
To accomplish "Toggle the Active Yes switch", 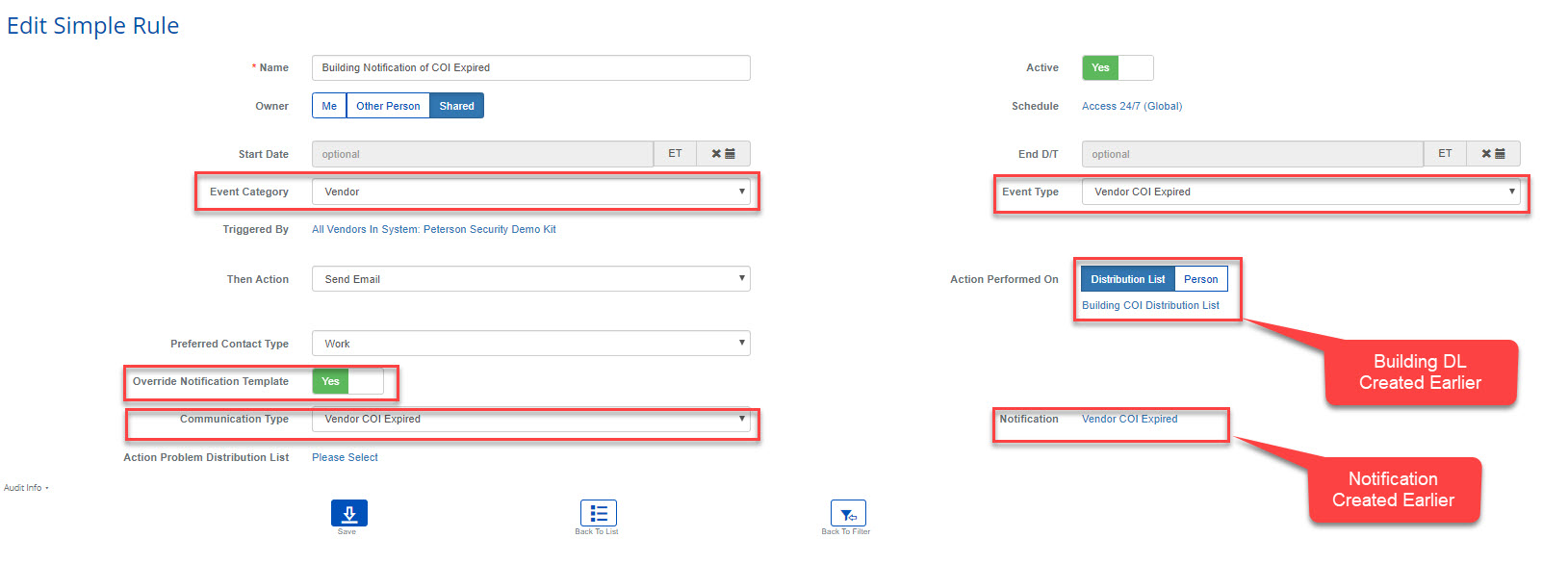I will pos(1117,68).
